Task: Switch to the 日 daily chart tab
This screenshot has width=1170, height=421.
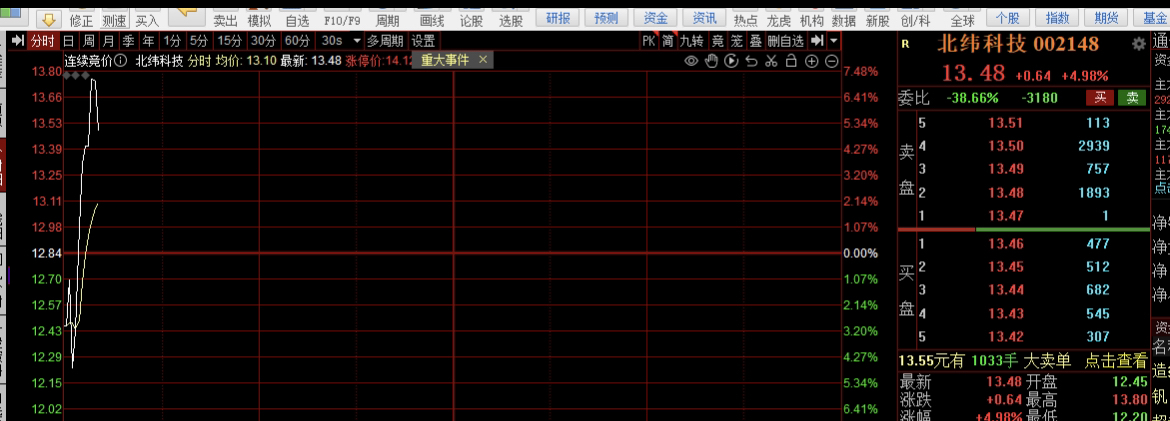Action: (69, 41)
